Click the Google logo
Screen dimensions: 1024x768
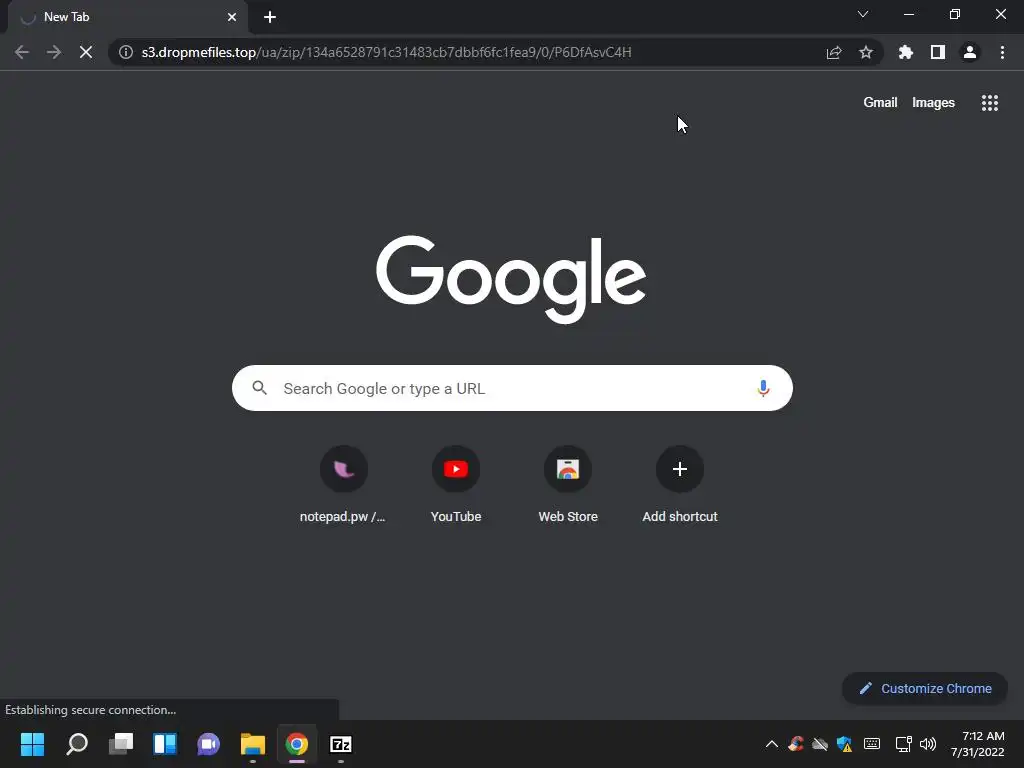[511, 280]
